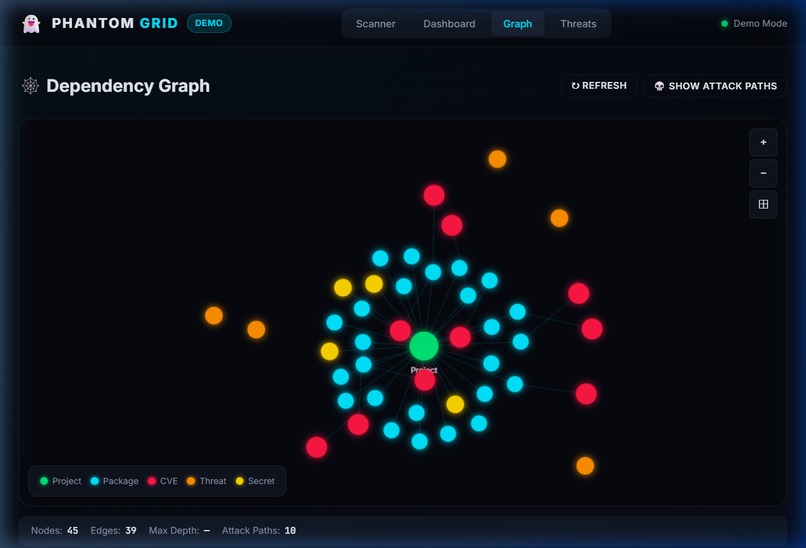Click the Nodes: 45 status entry
The width and height of the screenshot is (806, 548).
(54, 531)
